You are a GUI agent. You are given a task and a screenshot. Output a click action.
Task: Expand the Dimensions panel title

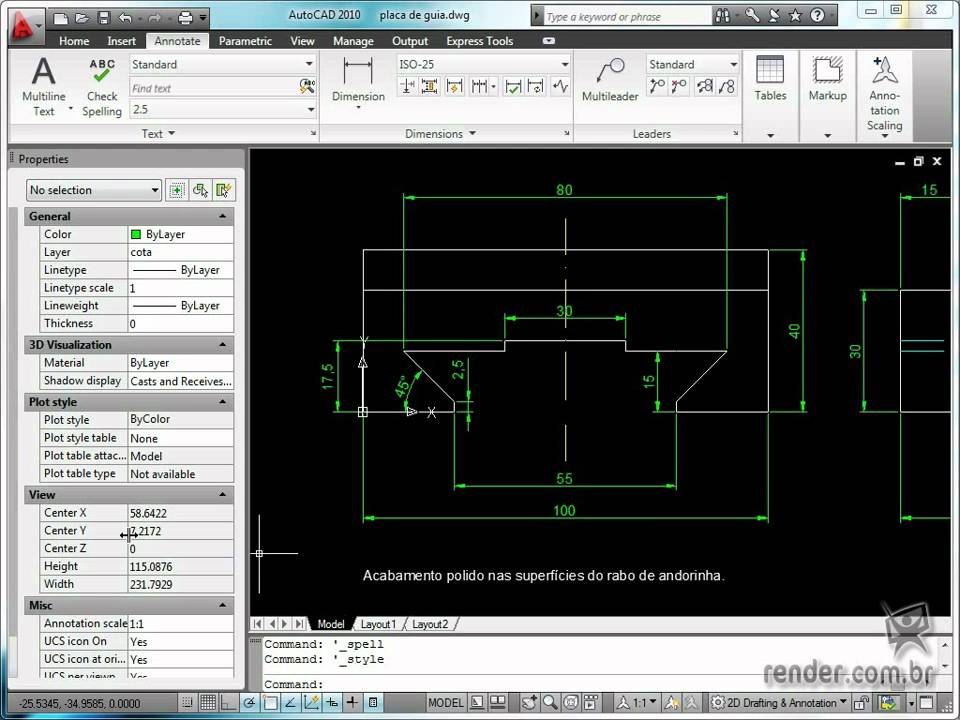click(x=440, y=133)
